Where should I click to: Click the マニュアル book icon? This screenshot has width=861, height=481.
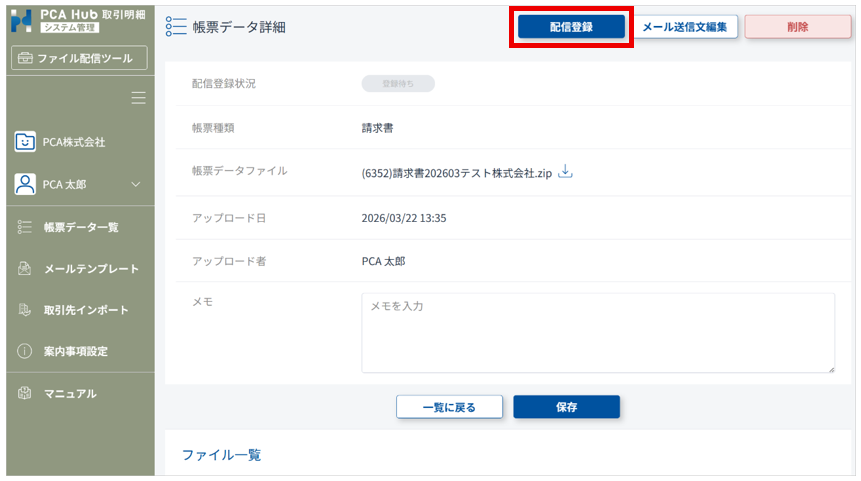(26, 393)
